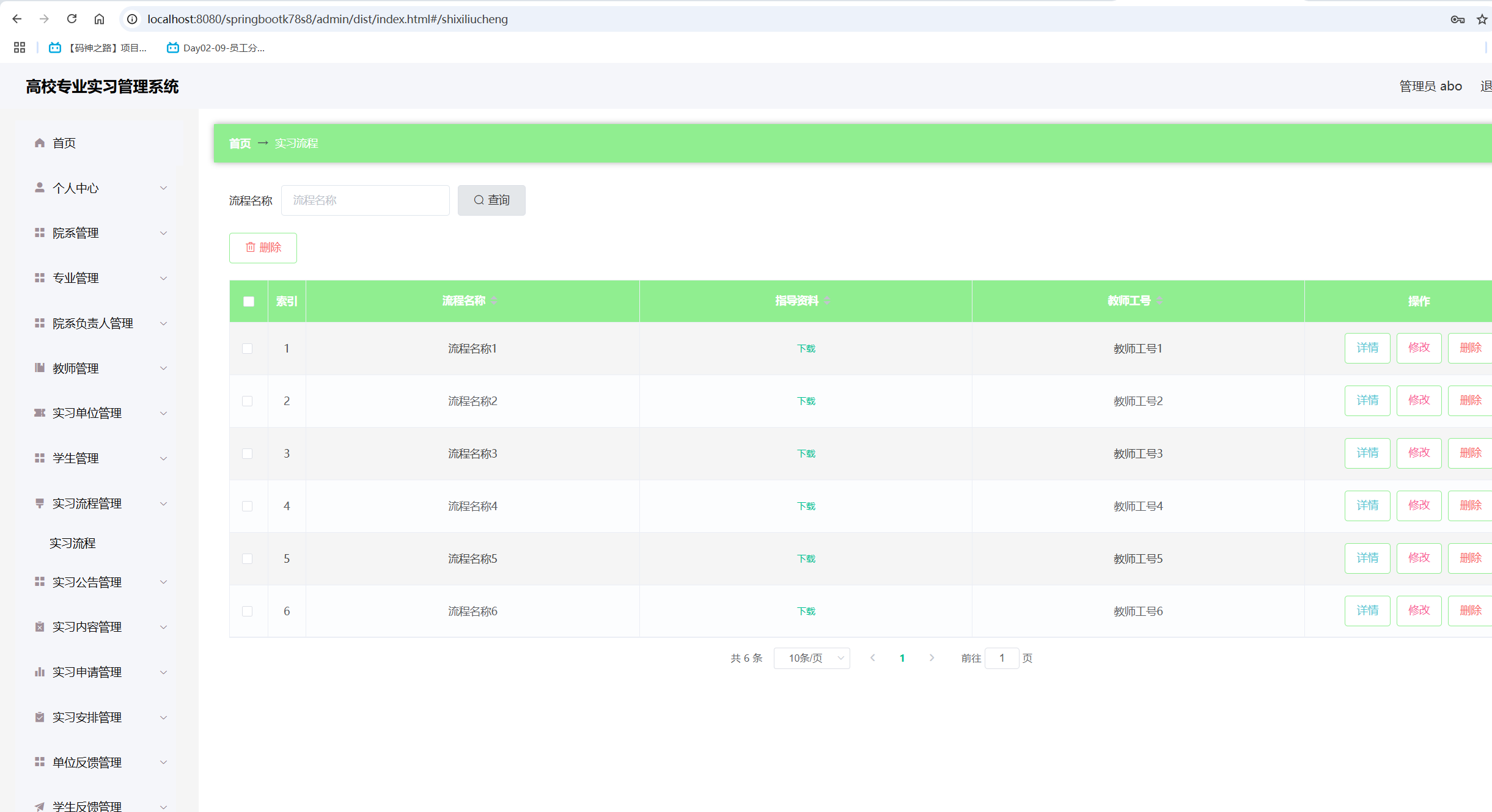1492x812 pixels.
Task: Open the 实习流程 submenu item
Action: [72, 543]
